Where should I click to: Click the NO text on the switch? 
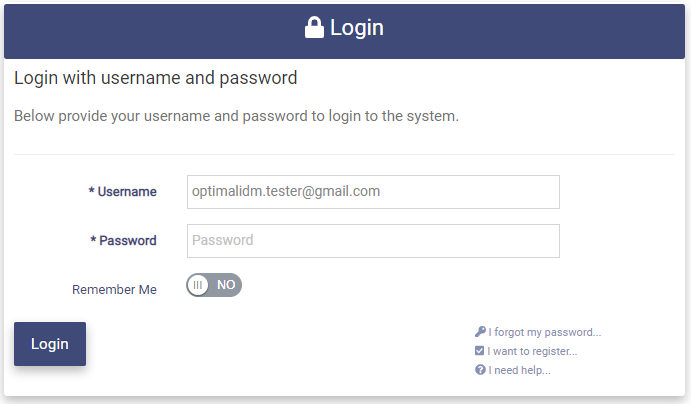pos(226,285)
